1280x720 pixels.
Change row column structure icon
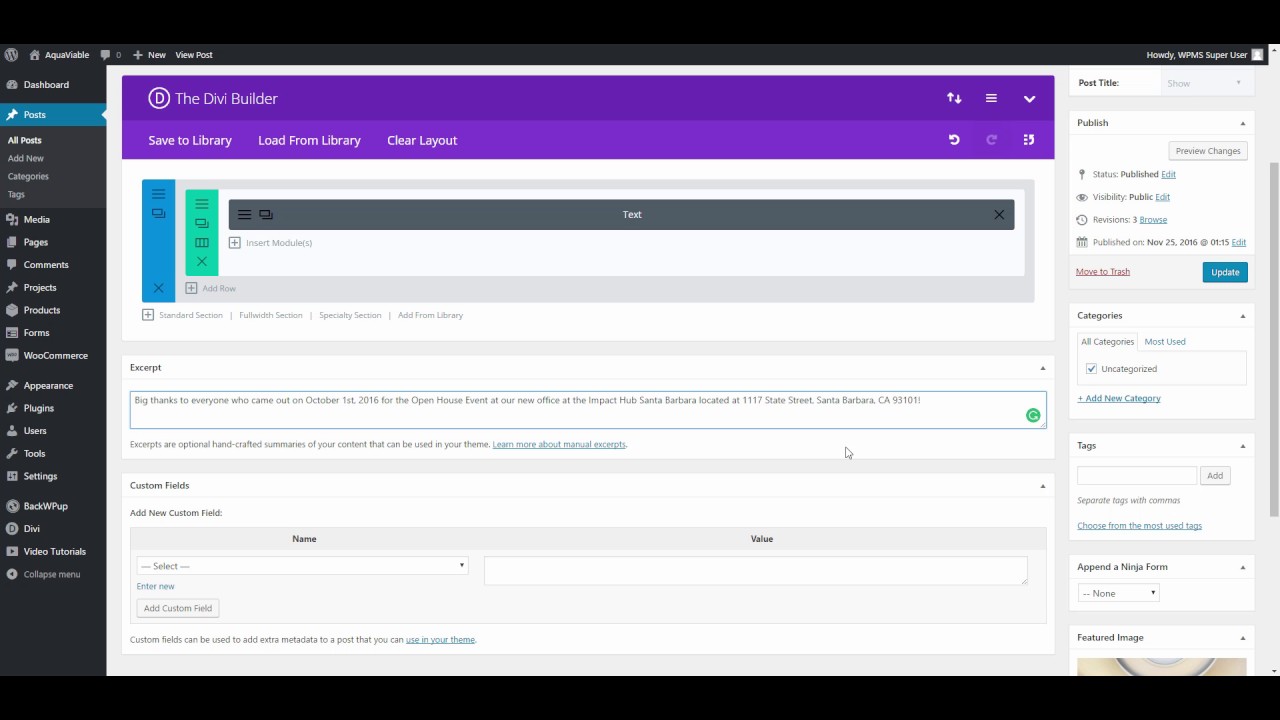pos(202,242)
